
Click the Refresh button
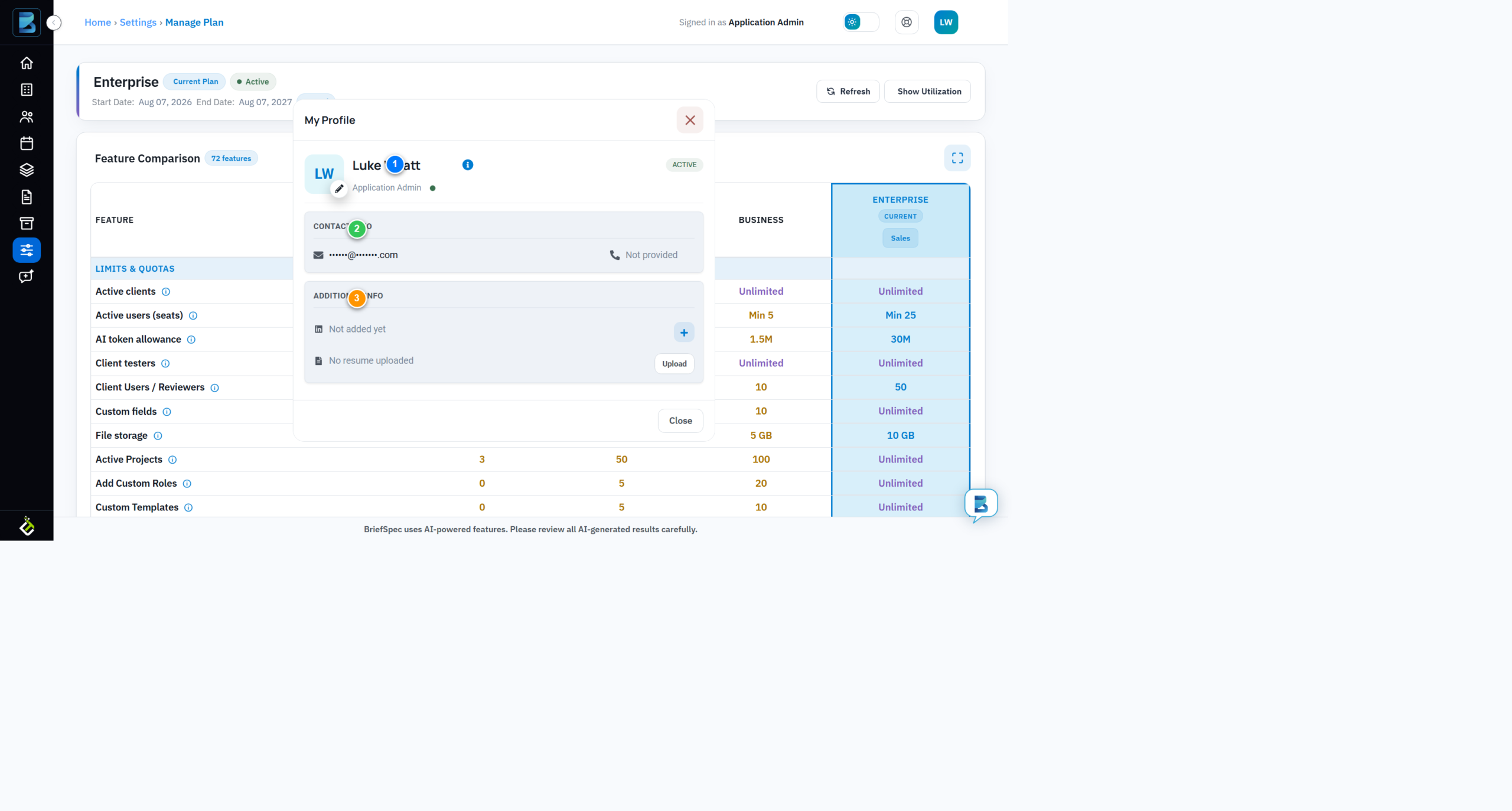pos(848,92)
